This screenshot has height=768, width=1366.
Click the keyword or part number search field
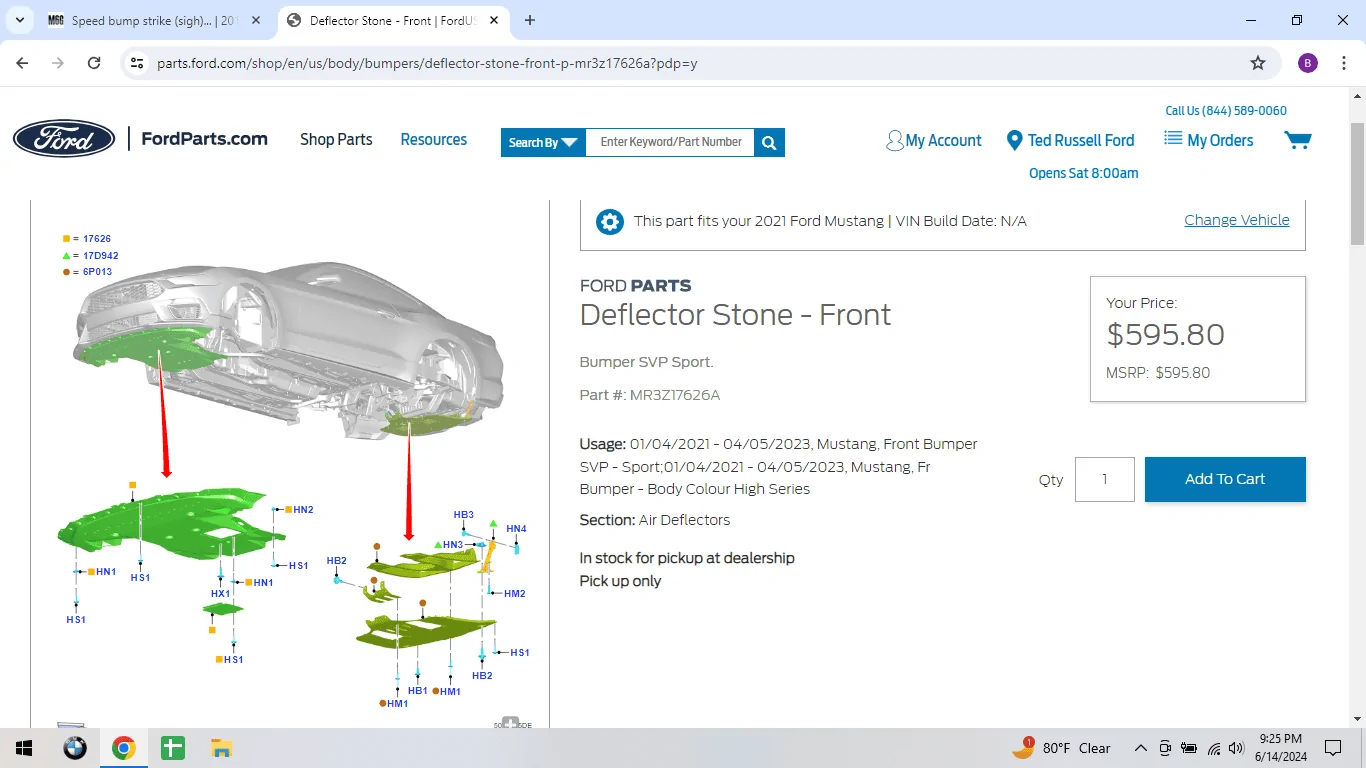pyautogui.click(x=670, y=142)
